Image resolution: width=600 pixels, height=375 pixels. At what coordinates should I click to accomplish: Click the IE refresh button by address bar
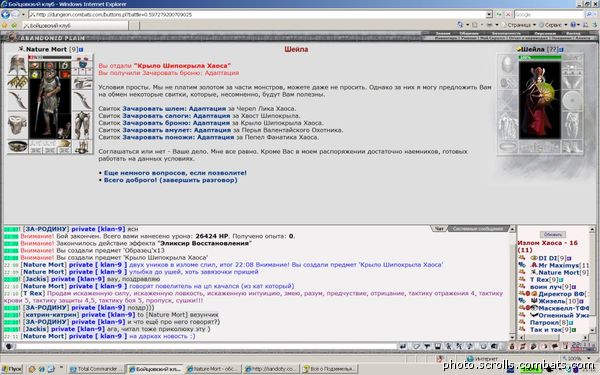(499, 15)
